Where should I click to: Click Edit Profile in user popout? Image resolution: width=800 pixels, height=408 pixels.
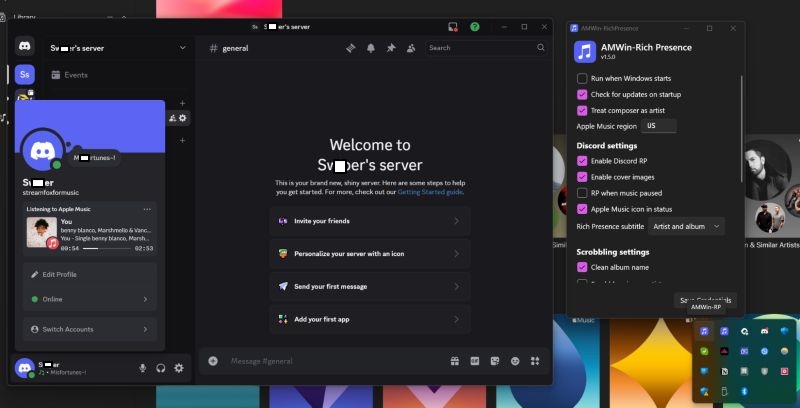[x=90, y=274]
